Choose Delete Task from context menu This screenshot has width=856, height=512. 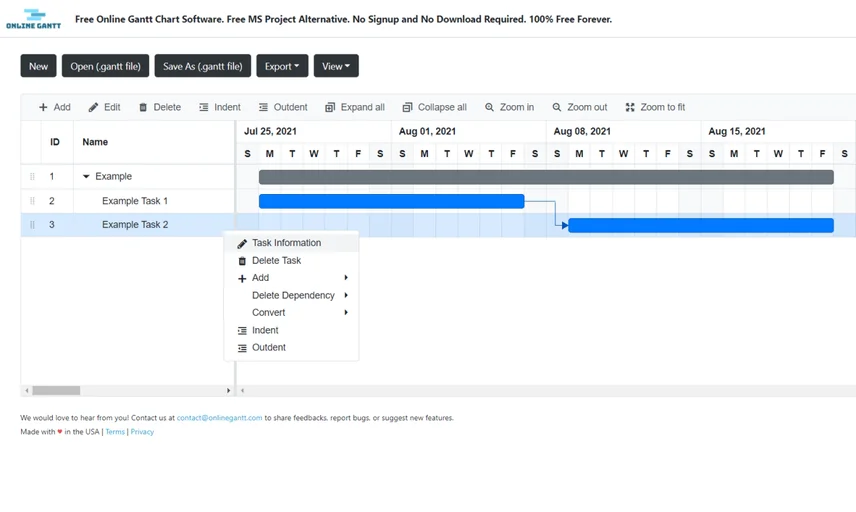pos(292,260)
